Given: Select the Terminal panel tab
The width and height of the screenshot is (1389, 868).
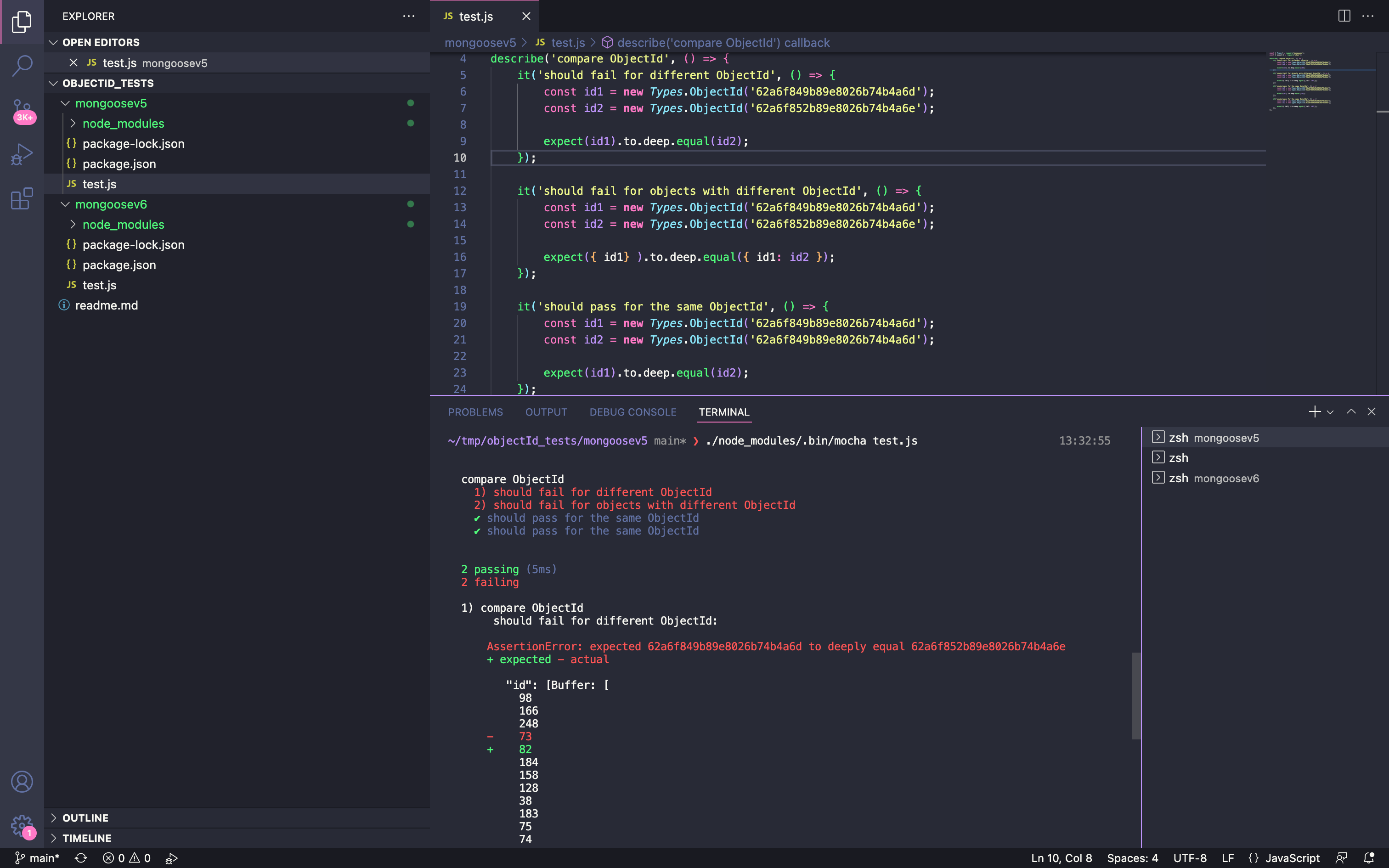Looking at the screenshot, I should pos(724,412).
